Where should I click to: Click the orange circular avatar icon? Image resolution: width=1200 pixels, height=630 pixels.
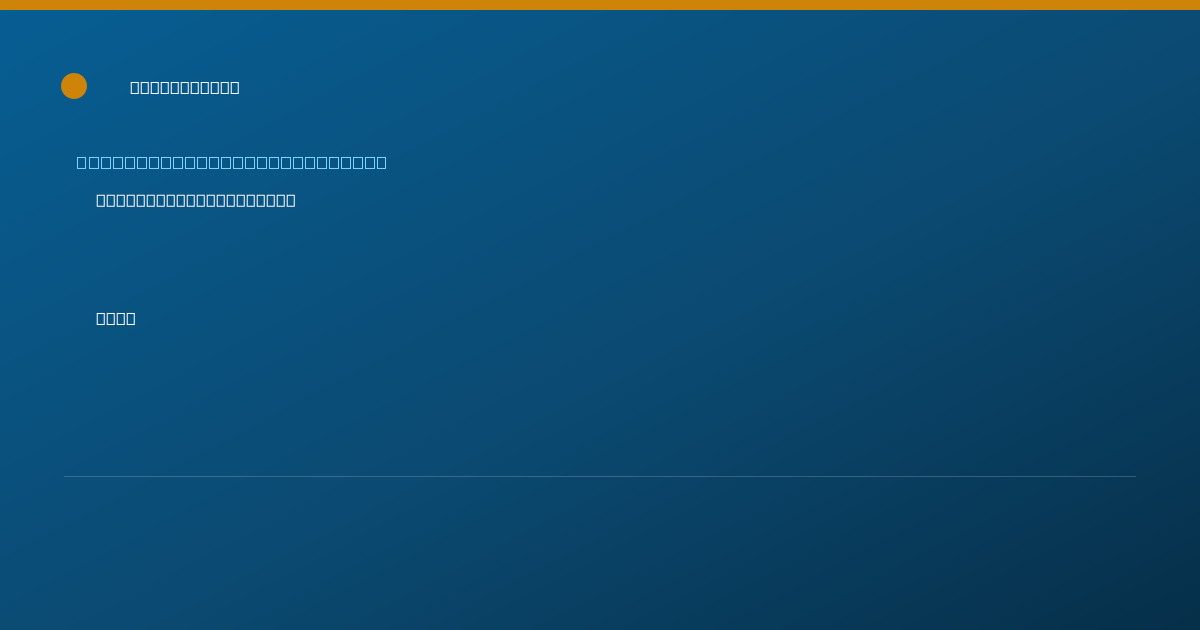(x=74, y=86)
